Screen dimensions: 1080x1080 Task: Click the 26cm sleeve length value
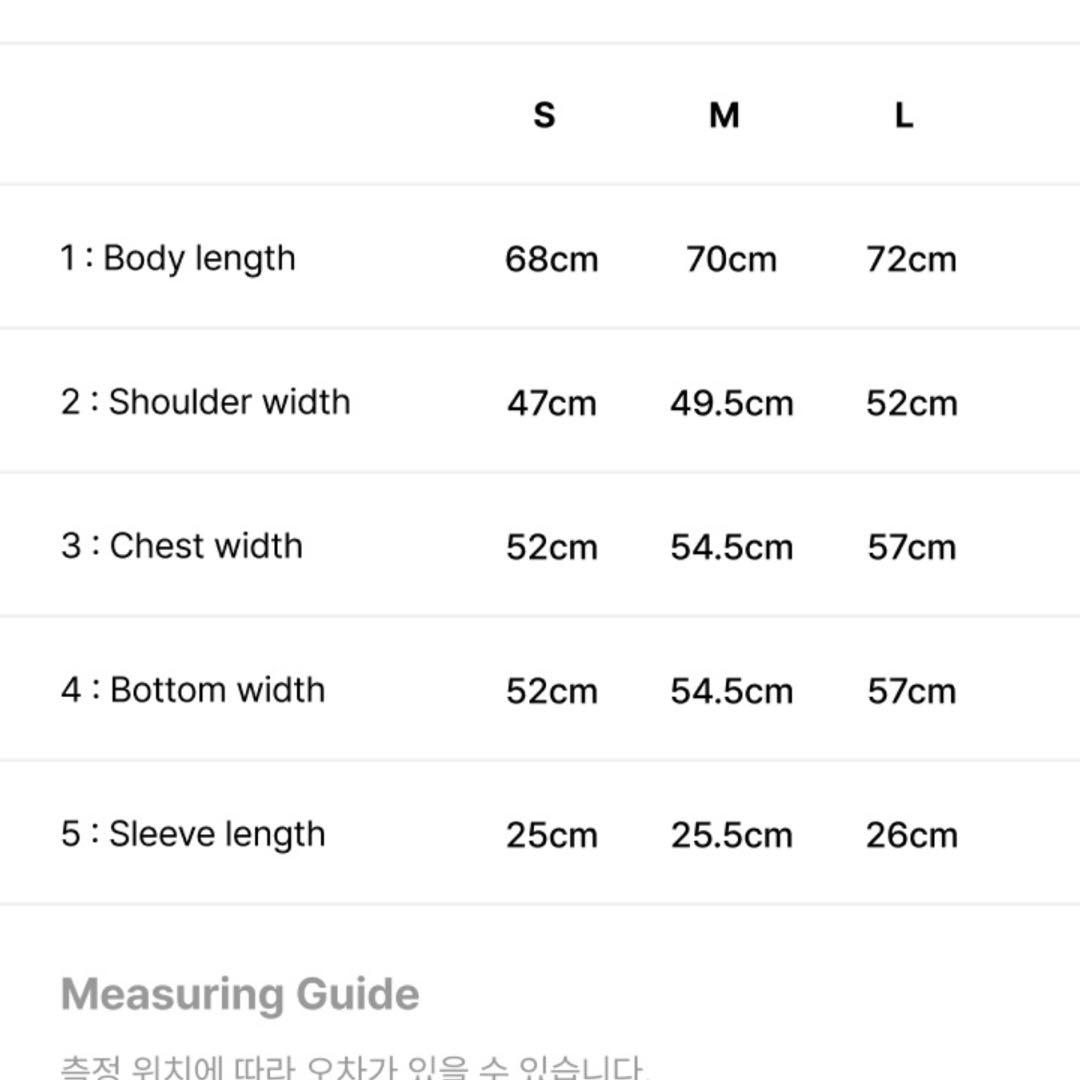point(911,835)
